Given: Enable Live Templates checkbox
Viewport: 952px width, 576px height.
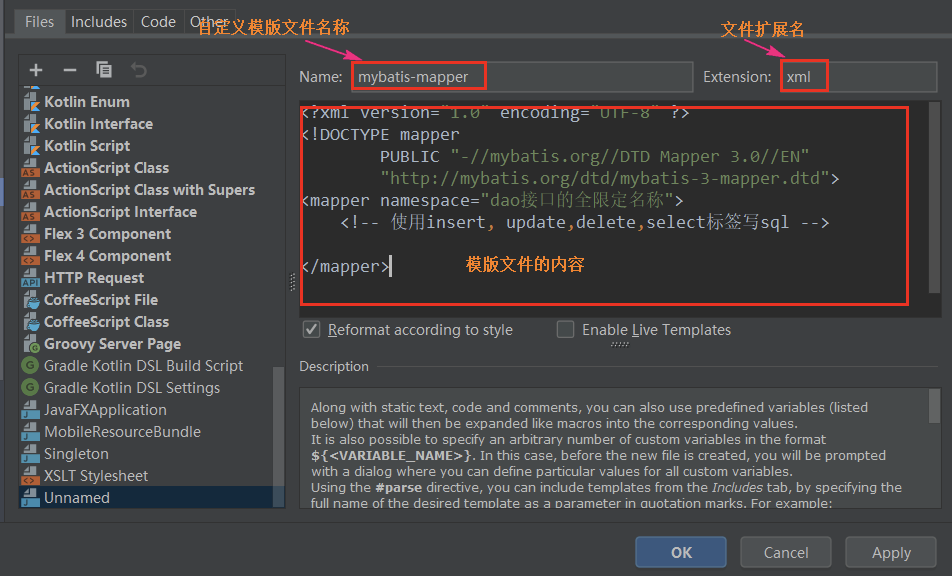Looking at the screenshot, I should [565, 330].
